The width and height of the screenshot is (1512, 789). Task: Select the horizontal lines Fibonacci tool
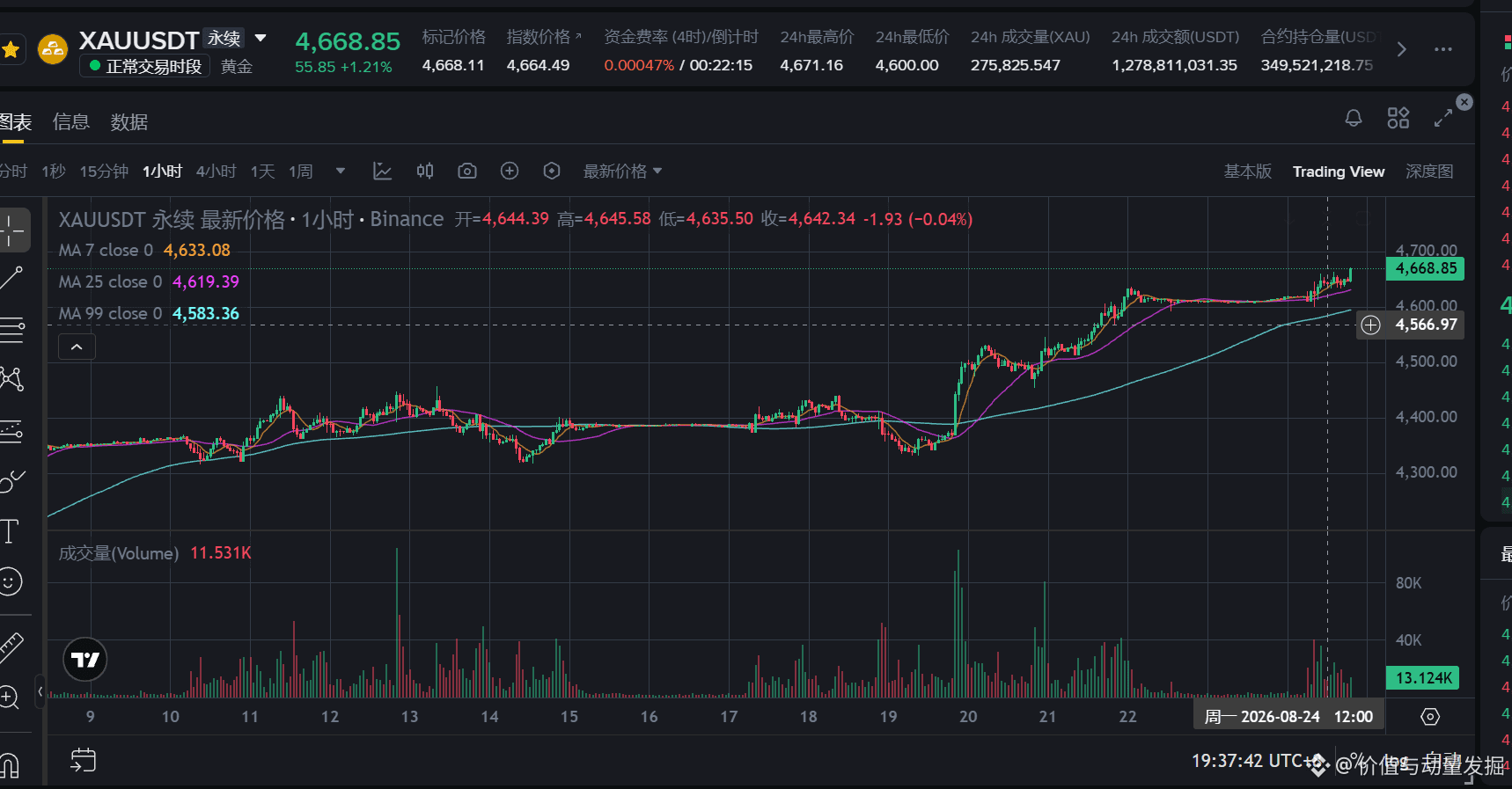pos(12,330)
